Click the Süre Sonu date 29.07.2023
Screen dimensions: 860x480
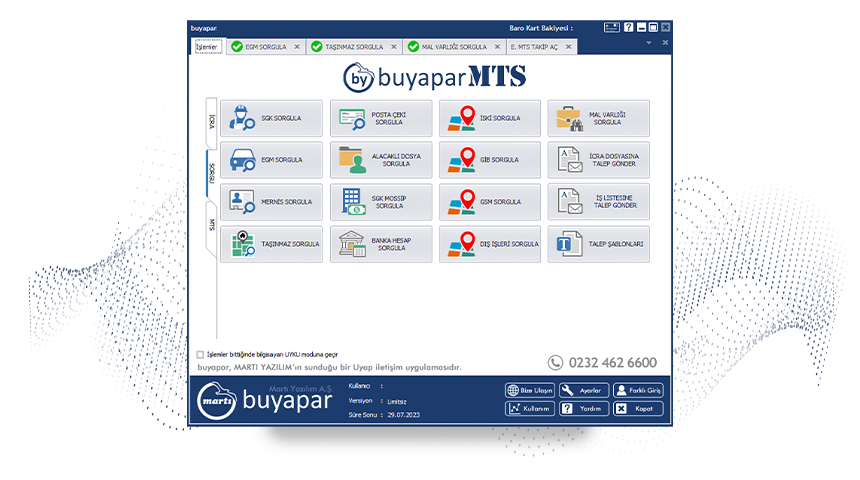[x=403, y=415]
